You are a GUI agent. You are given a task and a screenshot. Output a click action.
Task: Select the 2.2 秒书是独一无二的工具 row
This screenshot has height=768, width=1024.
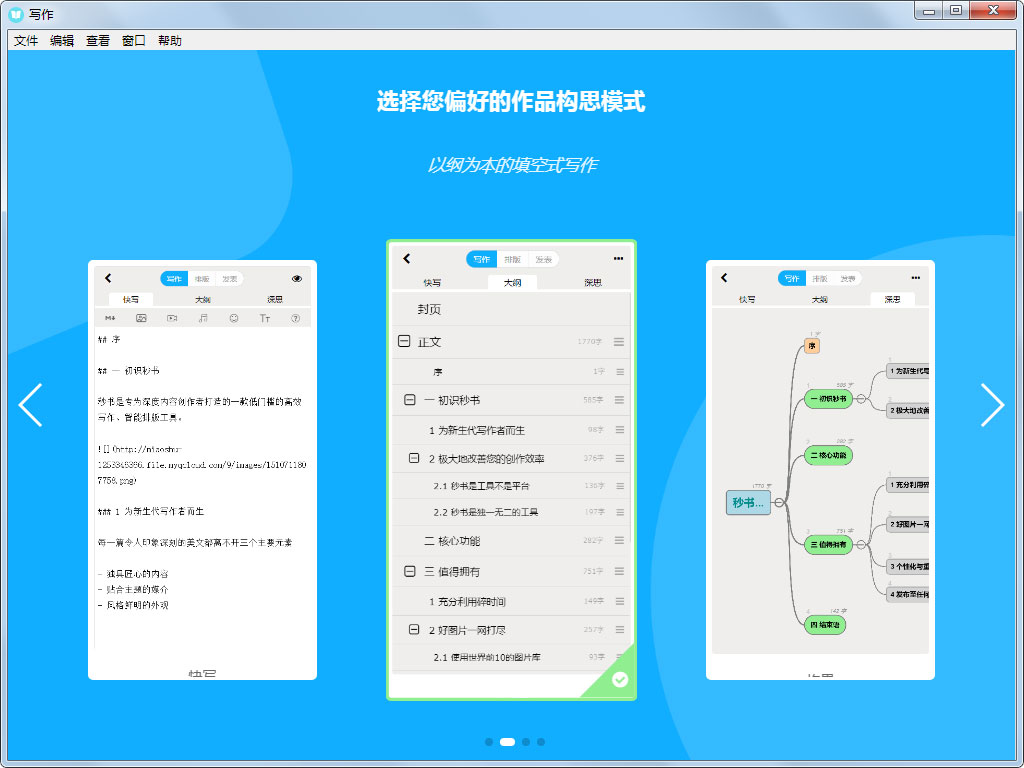(x=511, y=512)
